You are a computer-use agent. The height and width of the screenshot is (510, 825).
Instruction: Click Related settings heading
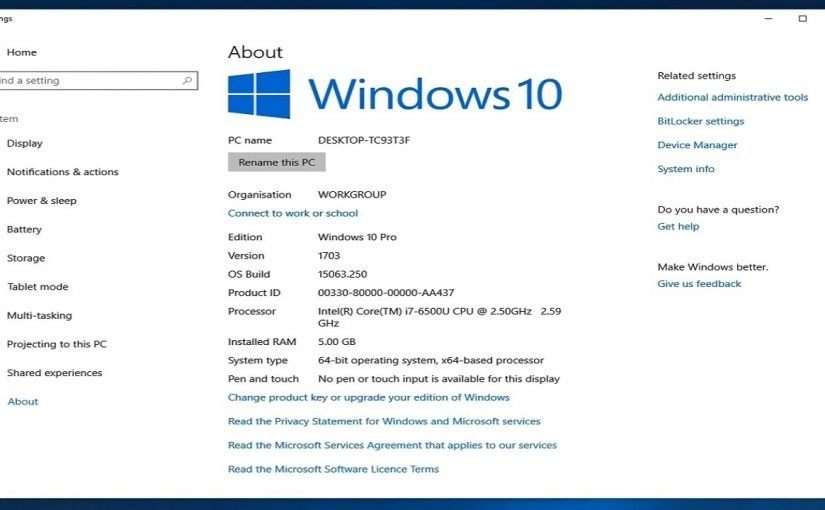[697, 76]
